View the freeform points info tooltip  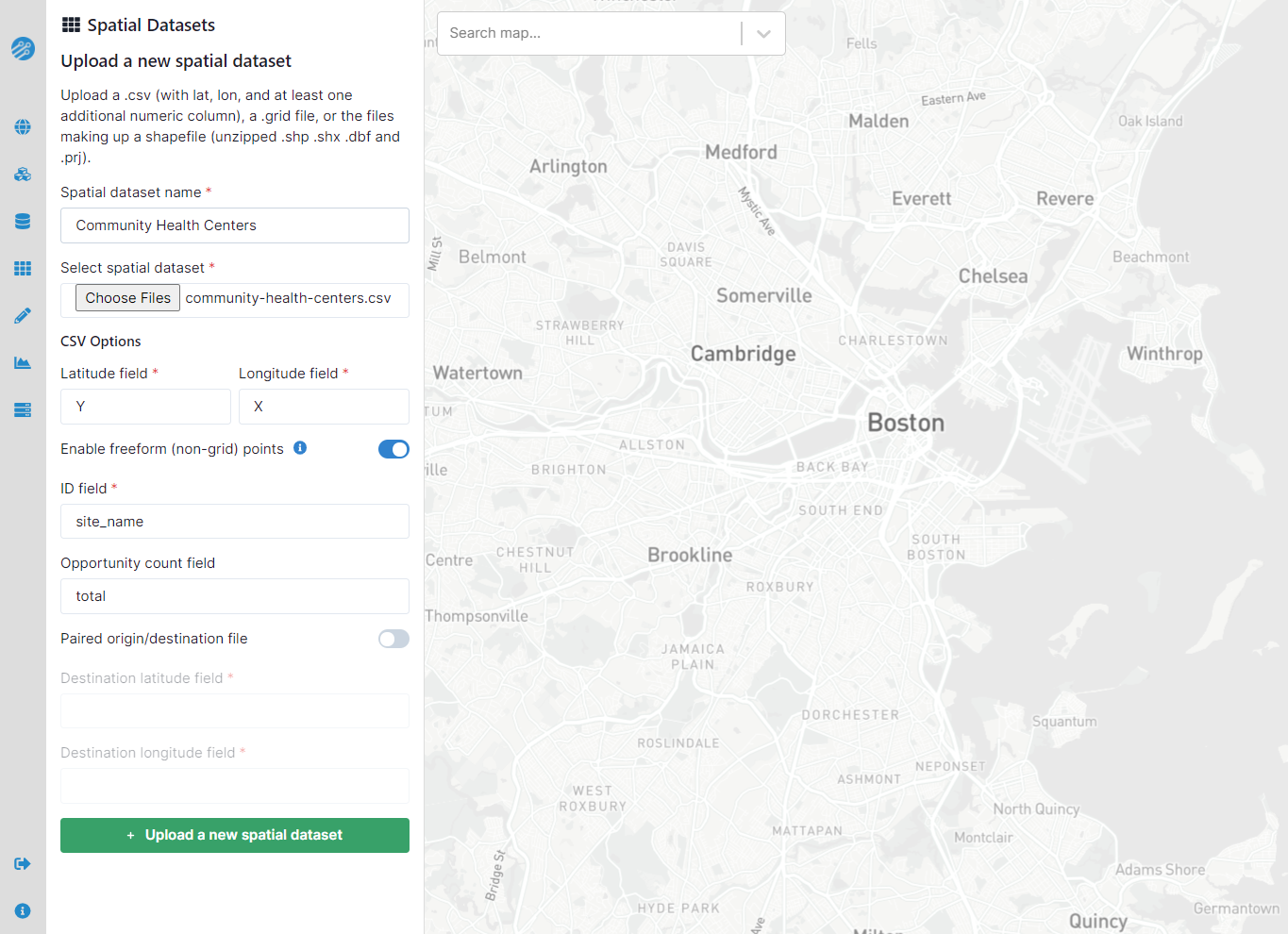point(300,448)
